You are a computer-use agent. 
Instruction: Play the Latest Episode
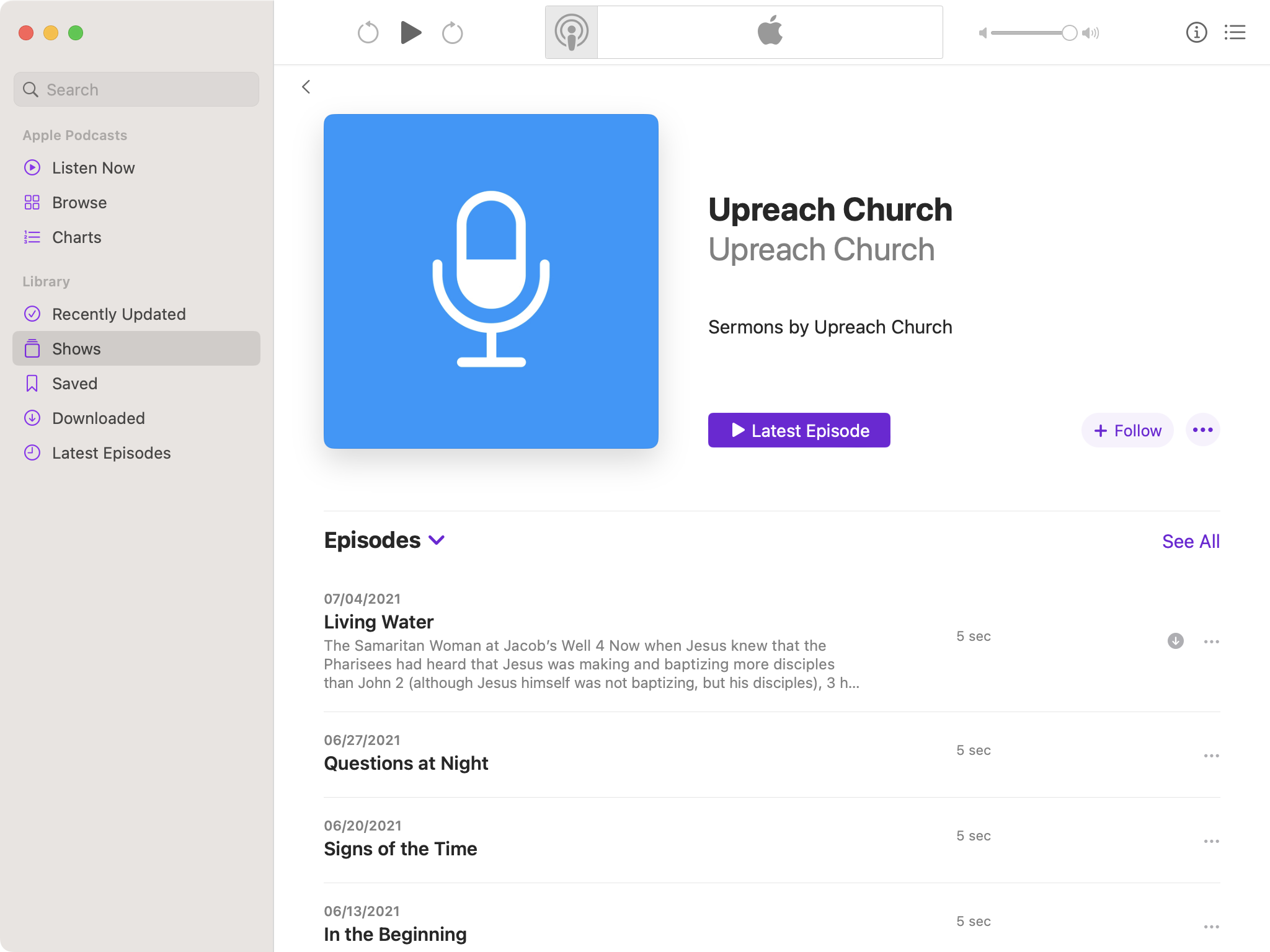[799, 430]
